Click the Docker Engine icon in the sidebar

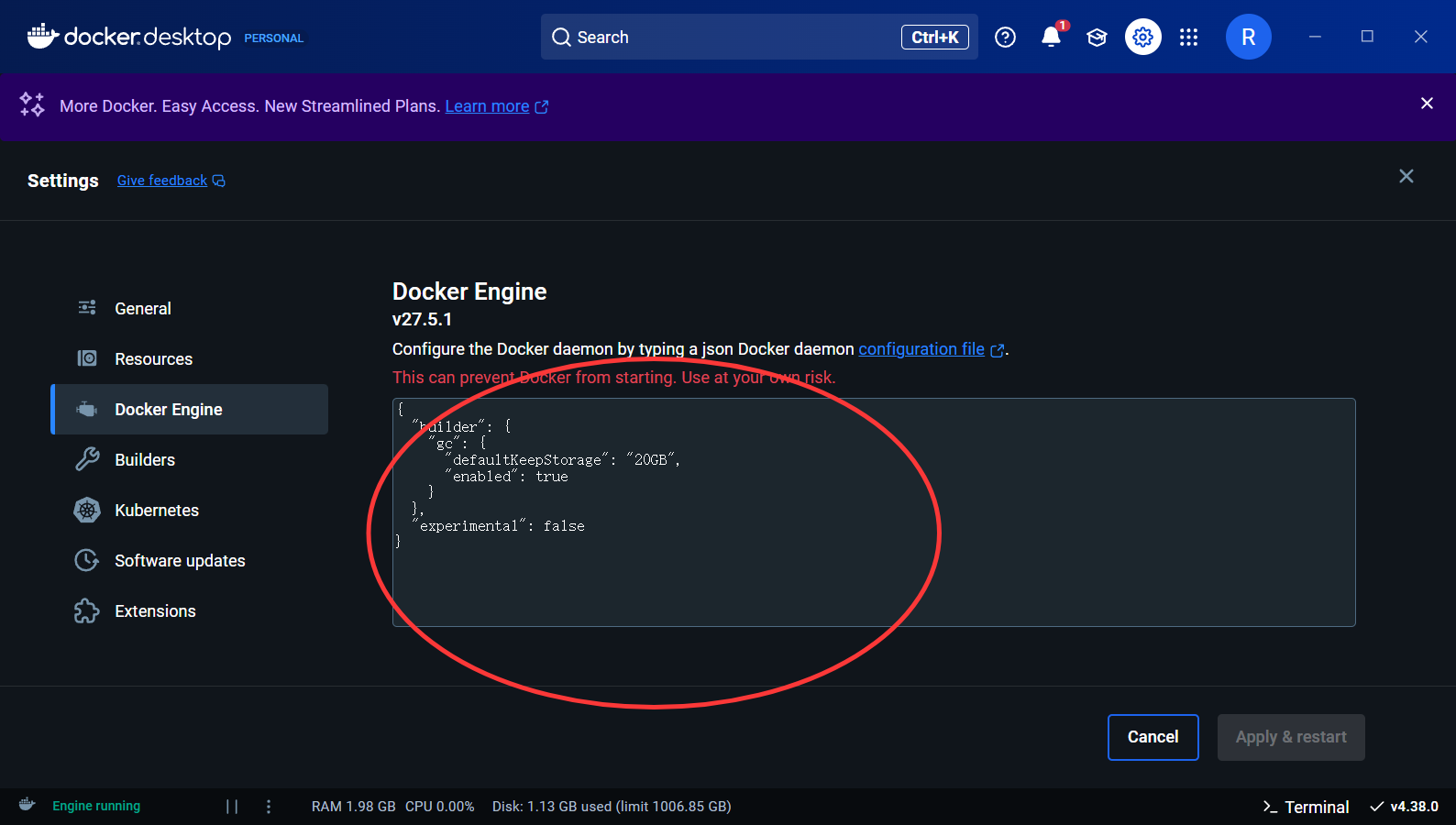[87, 409]
